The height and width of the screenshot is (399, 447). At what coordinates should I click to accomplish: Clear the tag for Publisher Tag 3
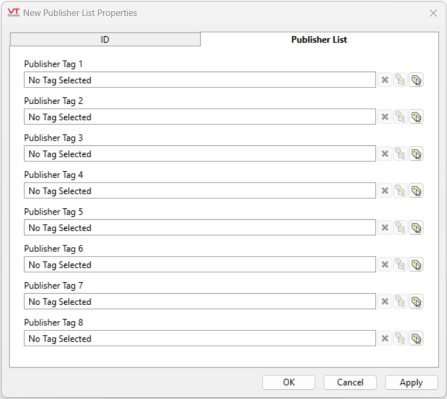(385, 154)
